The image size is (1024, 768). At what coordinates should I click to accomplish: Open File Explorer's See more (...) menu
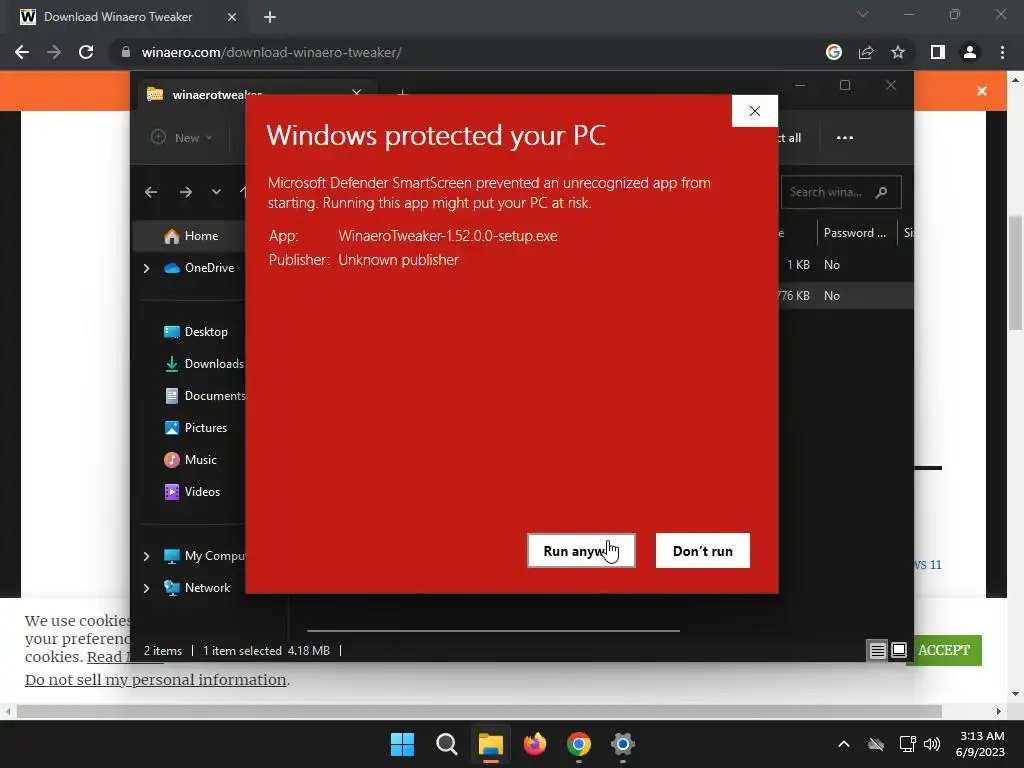pyautogui.click(x=845, y=138)
